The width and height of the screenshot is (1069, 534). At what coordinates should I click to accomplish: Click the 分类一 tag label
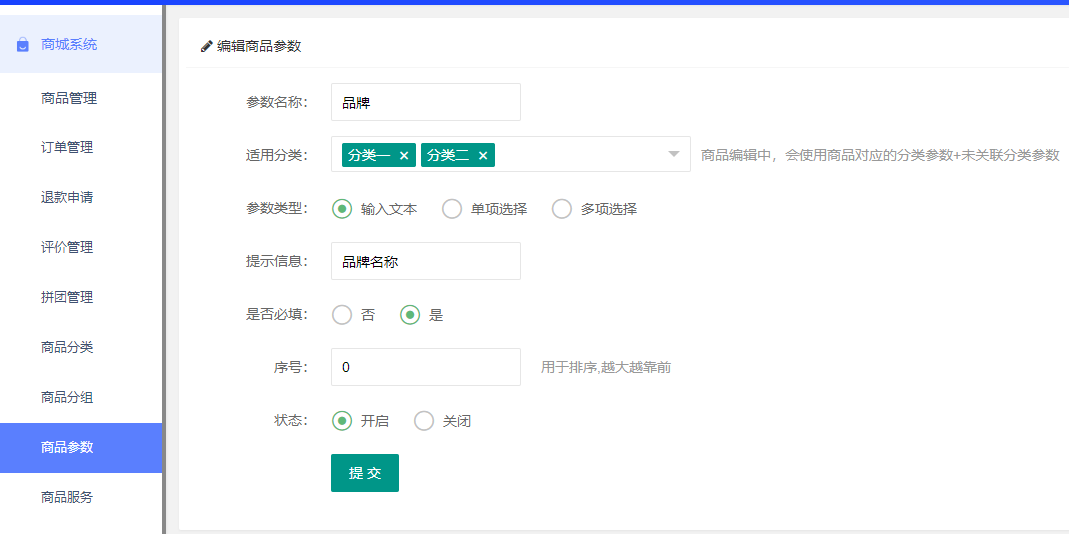369,155
